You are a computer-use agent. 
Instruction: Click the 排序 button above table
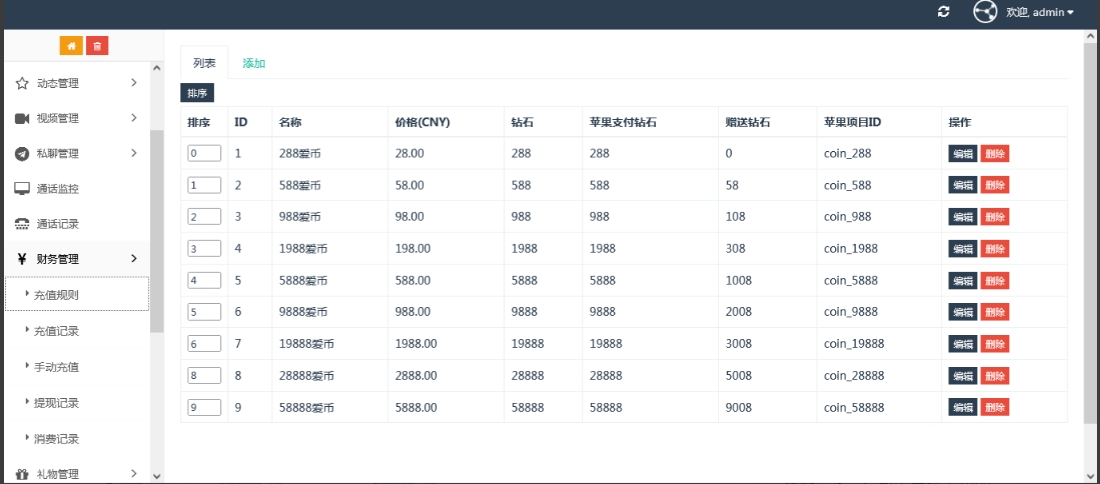pyautogui.click(x=197, y=93)
